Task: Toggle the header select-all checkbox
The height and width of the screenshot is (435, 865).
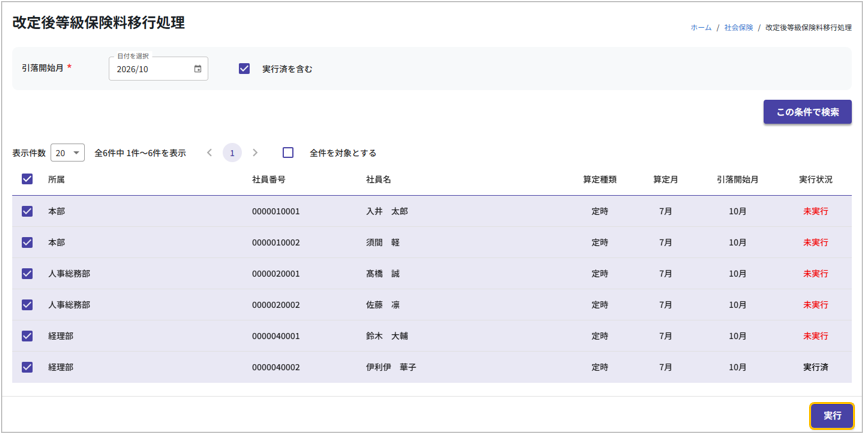Action: point(27,180)
